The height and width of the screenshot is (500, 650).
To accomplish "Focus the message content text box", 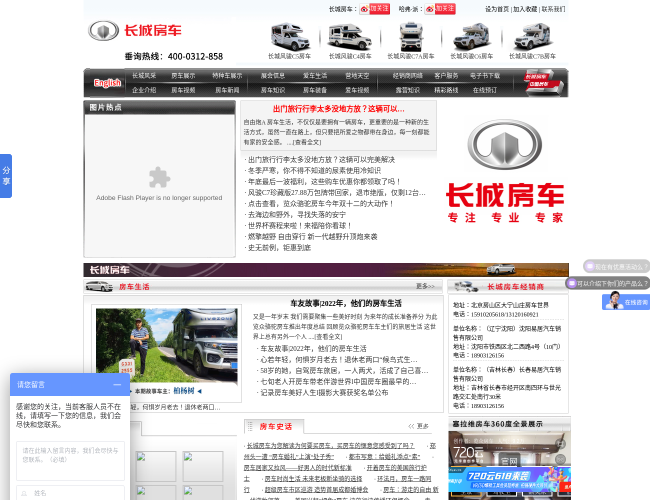I will [70, 461].
